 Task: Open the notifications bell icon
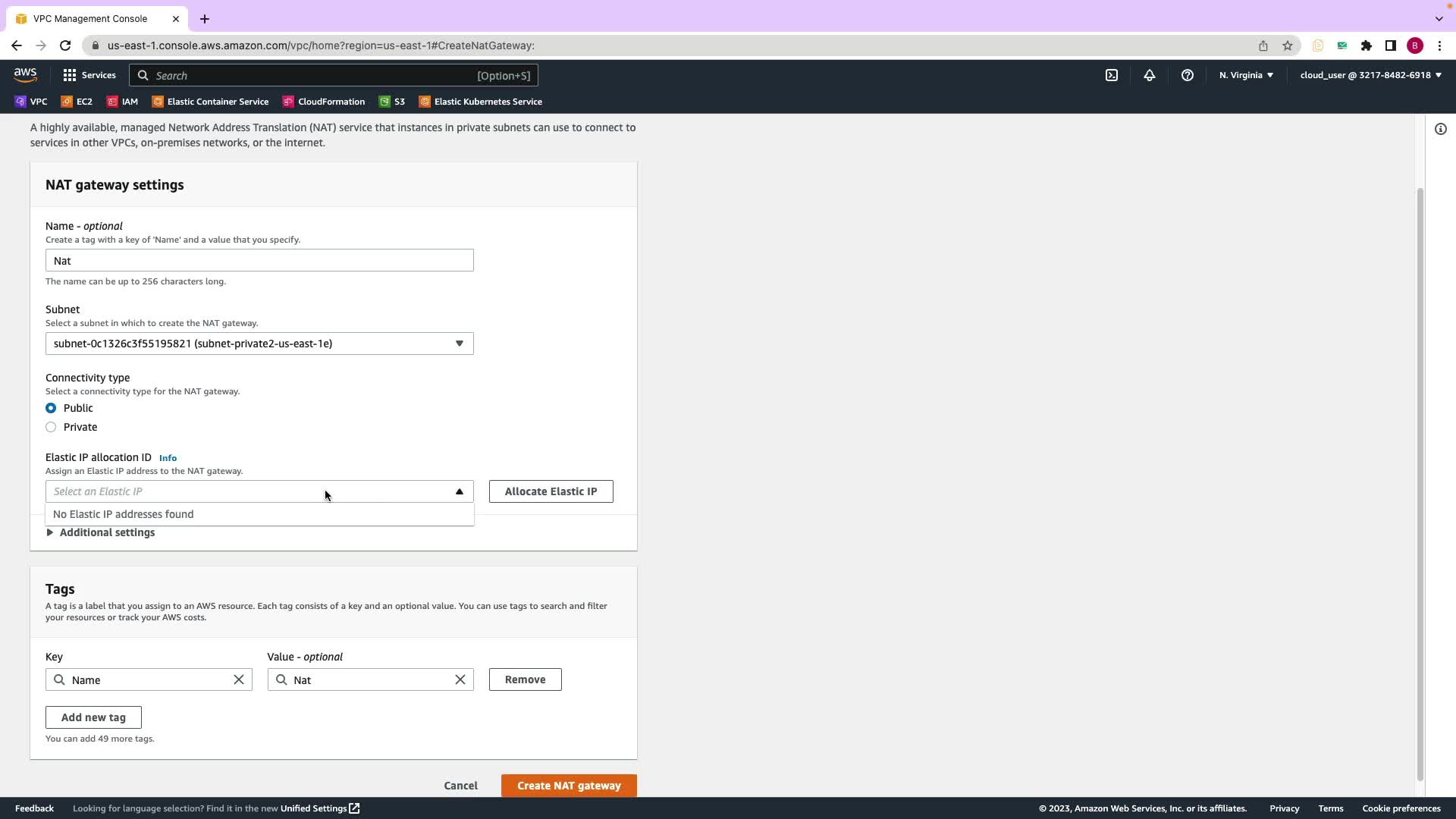point(1150,75)
